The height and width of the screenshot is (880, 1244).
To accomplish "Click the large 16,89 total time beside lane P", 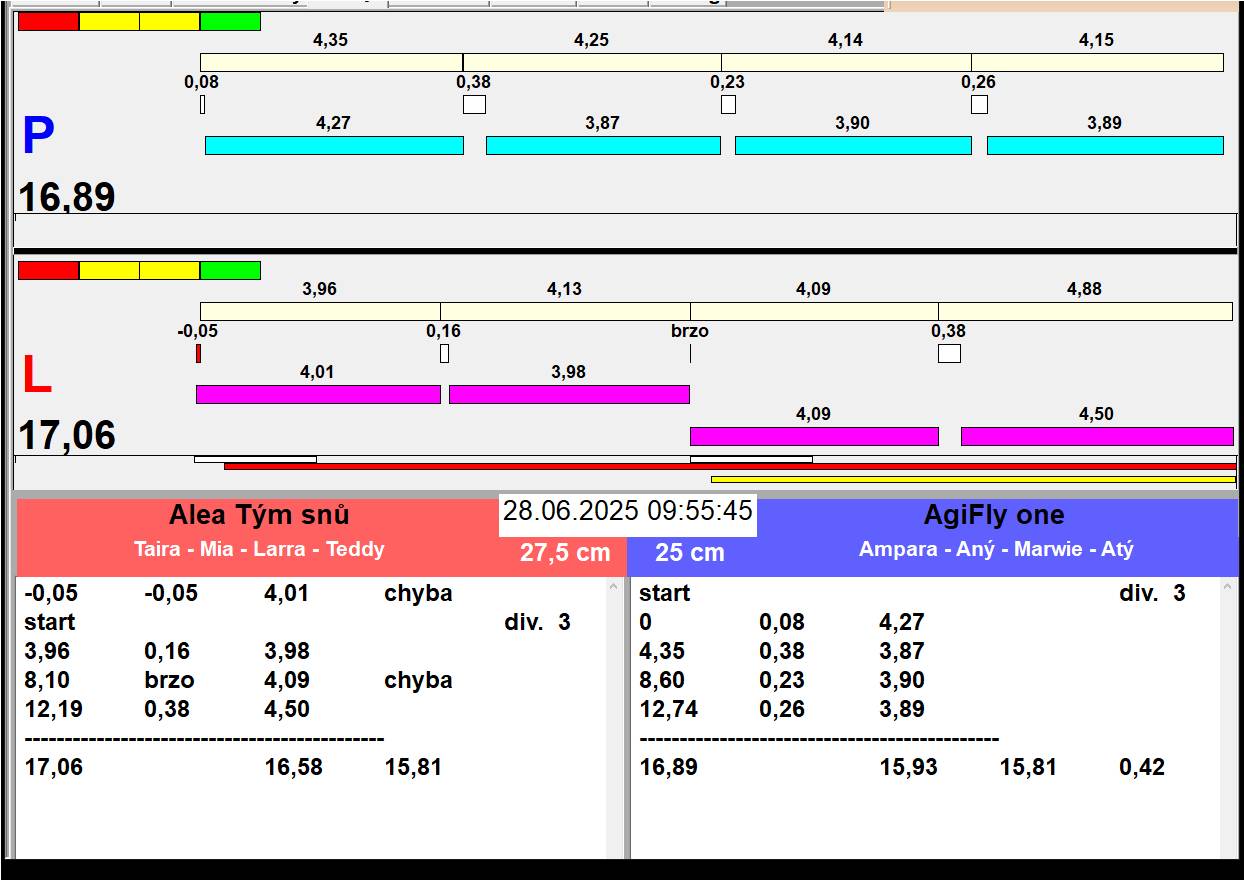I will (67, 196).
